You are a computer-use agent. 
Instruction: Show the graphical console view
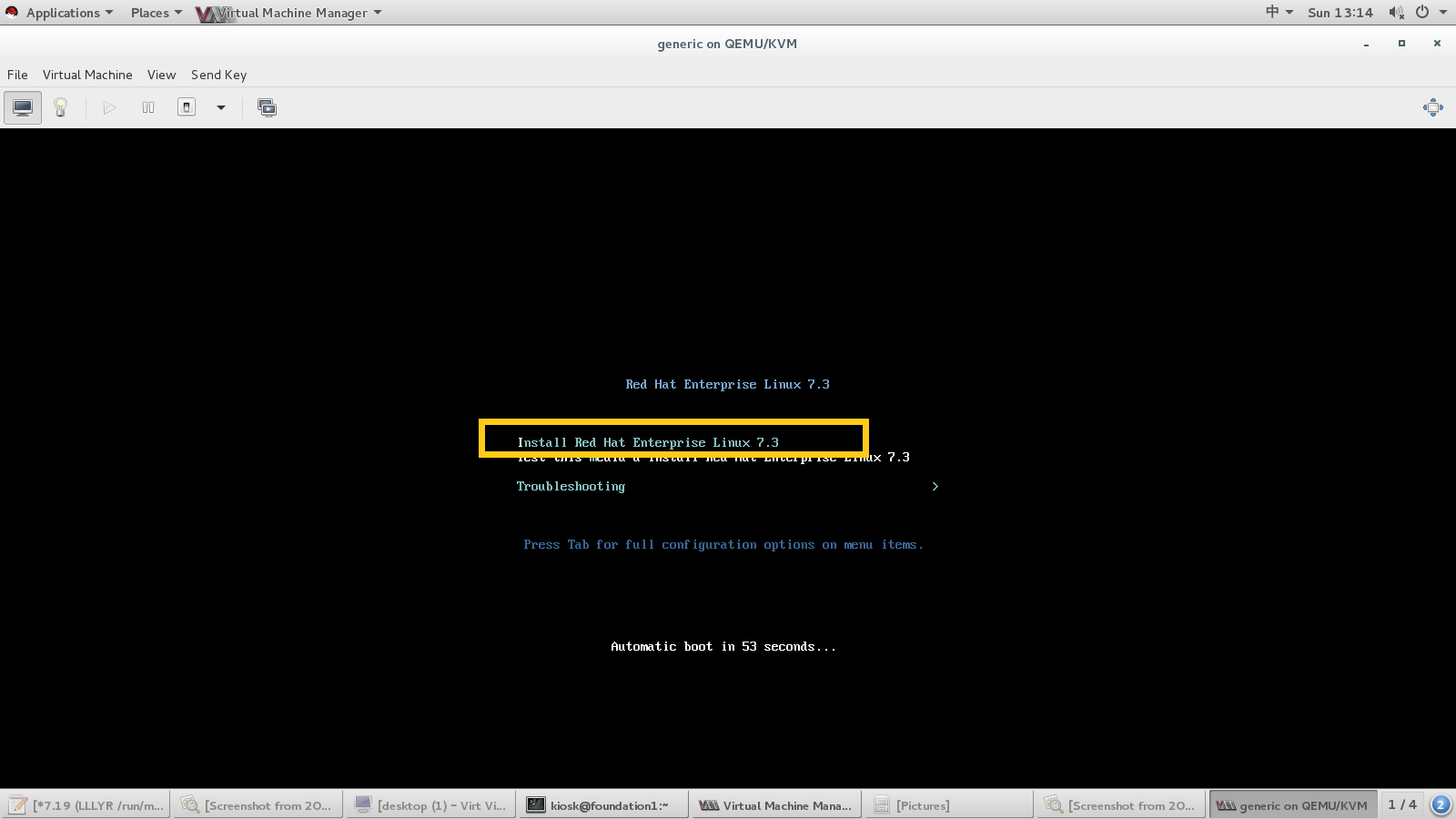tap(23, 107)
